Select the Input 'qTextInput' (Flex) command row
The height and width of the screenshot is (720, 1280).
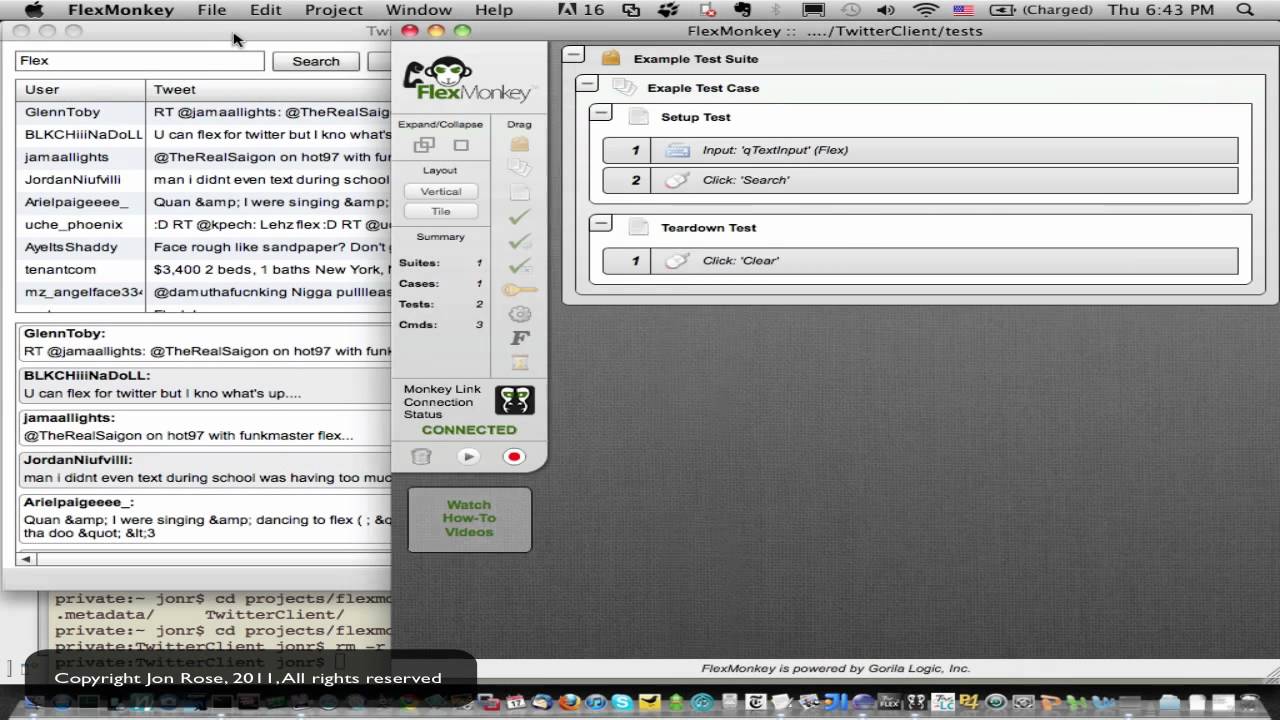(920, 150)
